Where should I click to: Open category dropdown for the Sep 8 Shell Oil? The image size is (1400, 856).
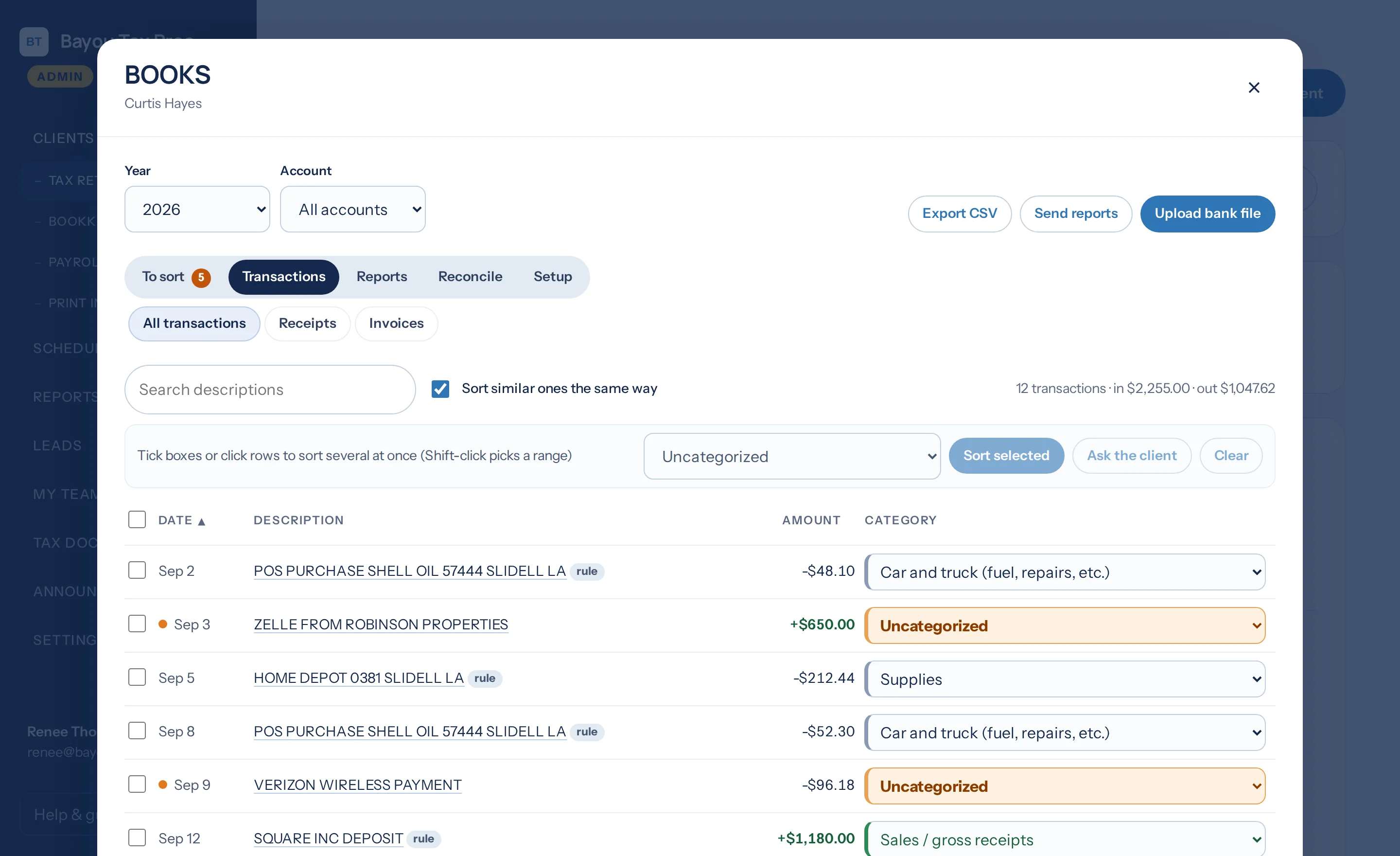(1066, 732)
